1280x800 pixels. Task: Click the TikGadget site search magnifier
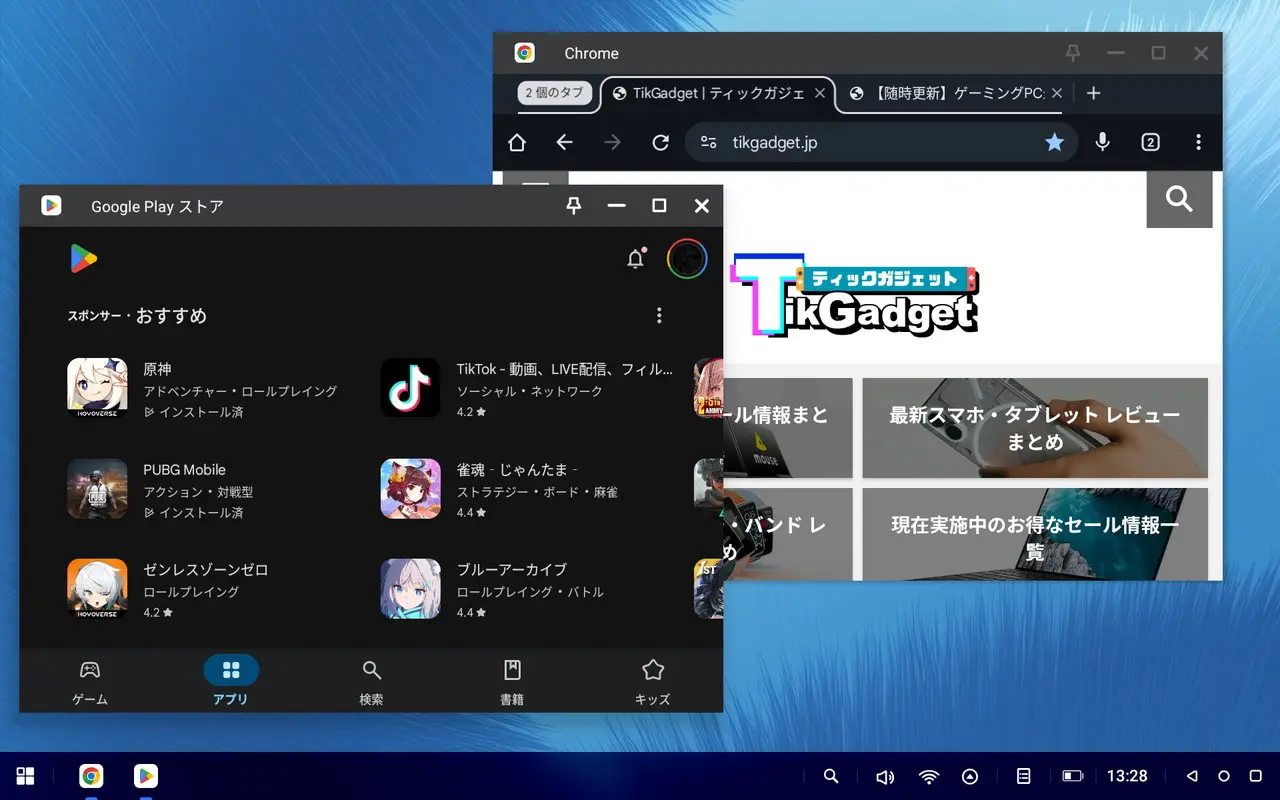click(x=1179, y=200)
